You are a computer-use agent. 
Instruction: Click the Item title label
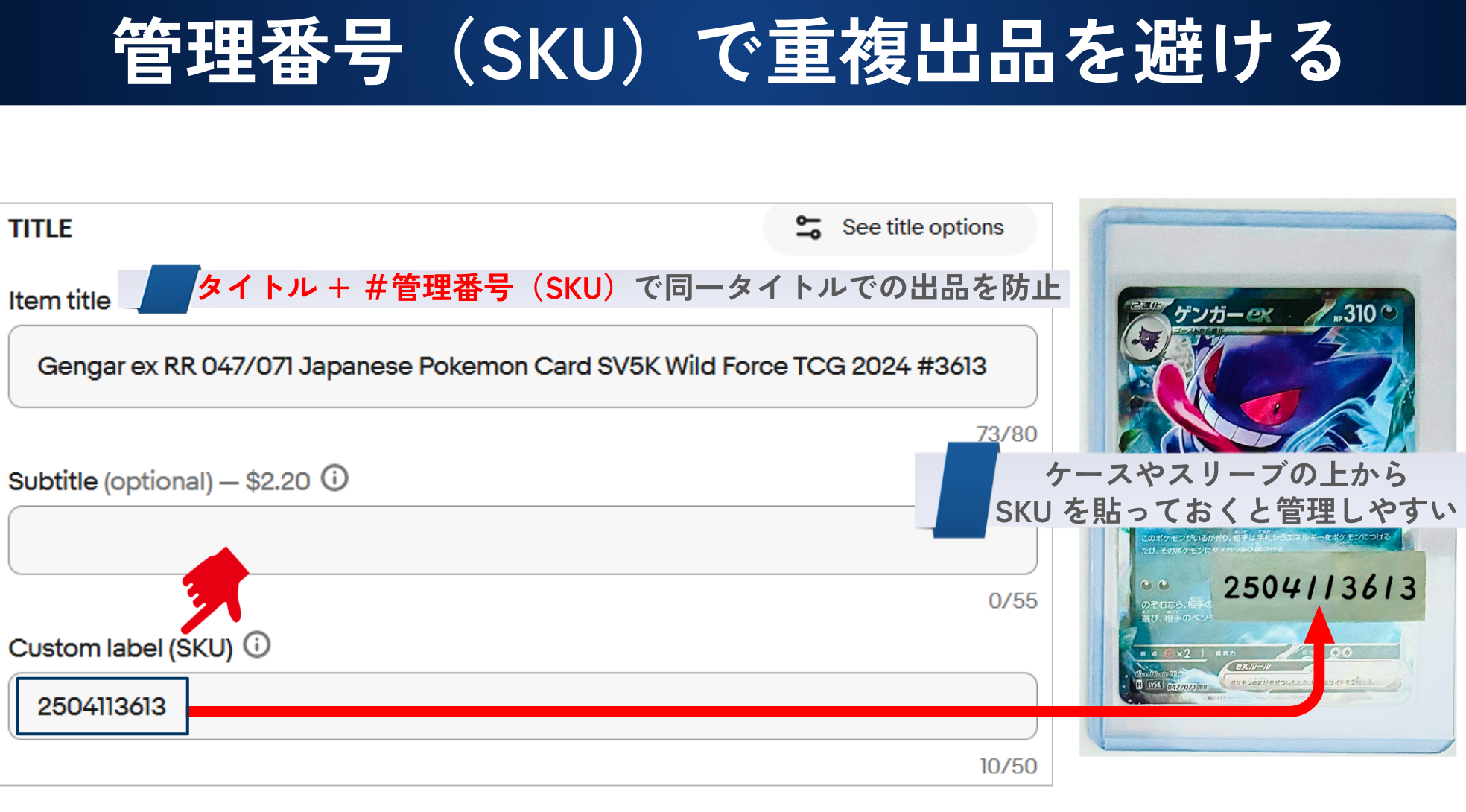pyautogui.click(x=60, y=300)
